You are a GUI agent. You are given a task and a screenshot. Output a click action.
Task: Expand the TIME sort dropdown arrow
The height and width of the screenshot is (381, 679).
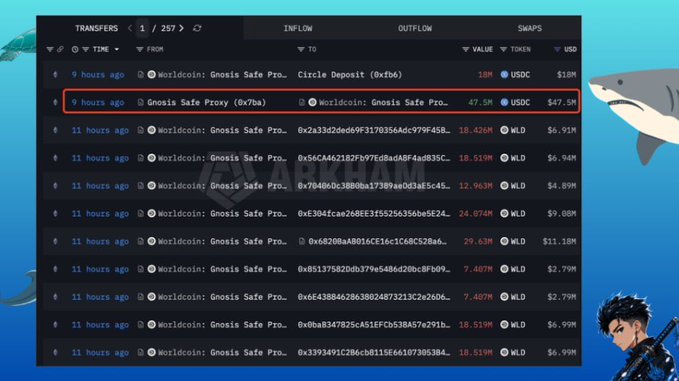(116, 49)
